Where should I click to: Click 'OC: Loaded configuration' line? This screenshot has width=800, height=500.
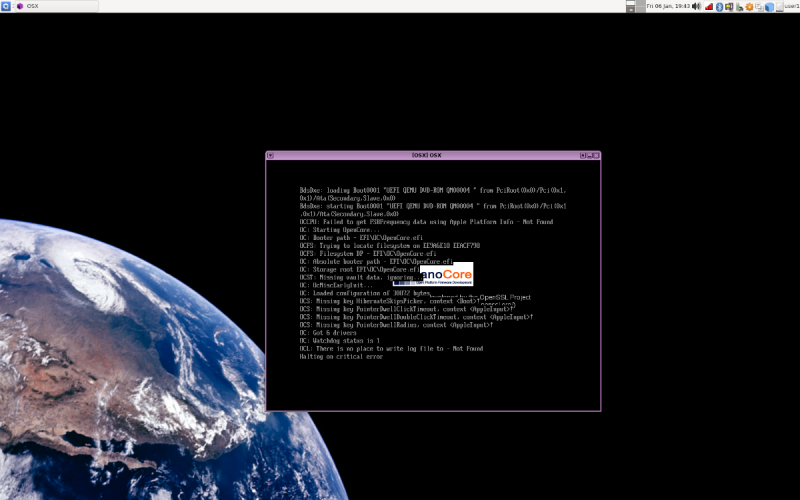click(365, 293)
